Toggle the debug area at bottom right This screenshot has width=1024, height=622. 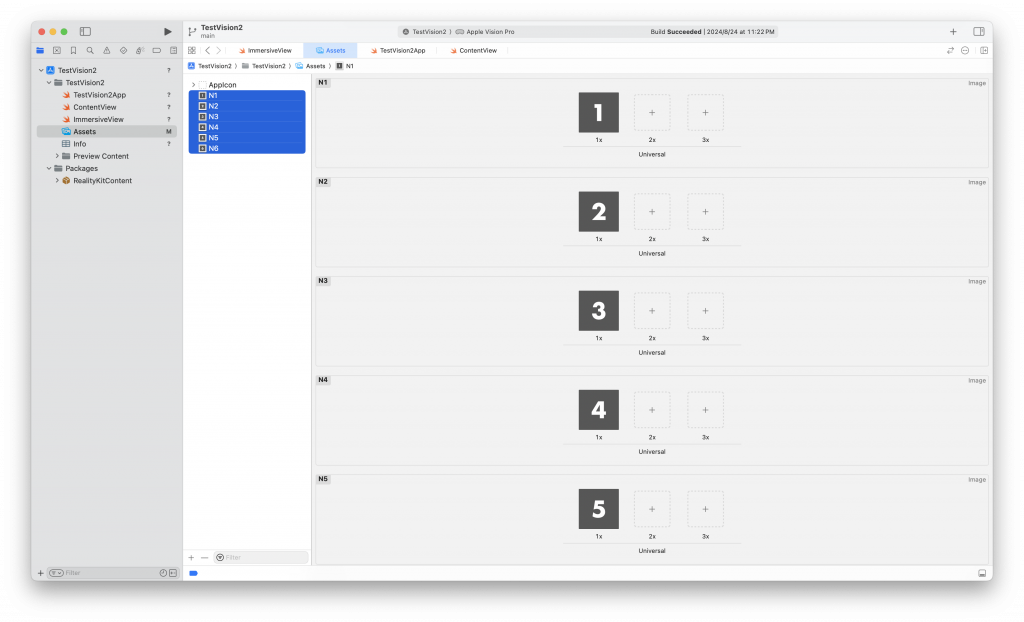[x=982, y=573]
